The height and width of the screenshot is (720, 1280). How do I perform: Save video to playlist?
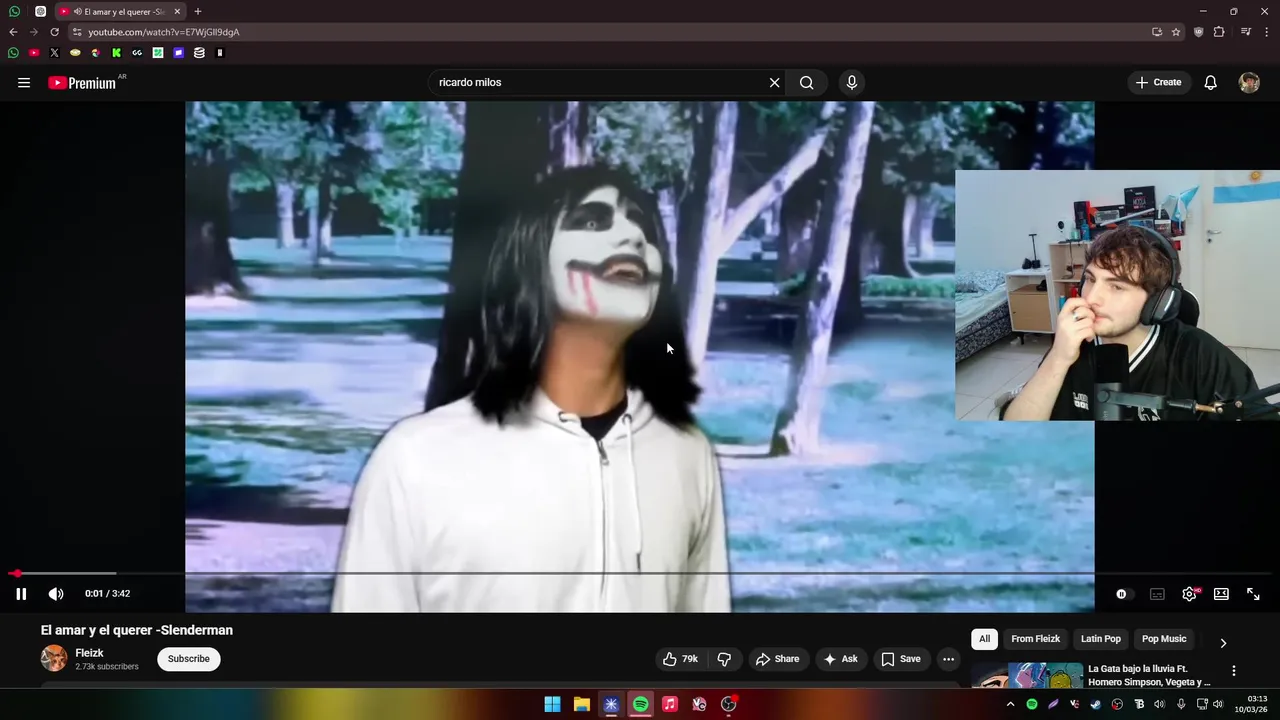(901, 659)
